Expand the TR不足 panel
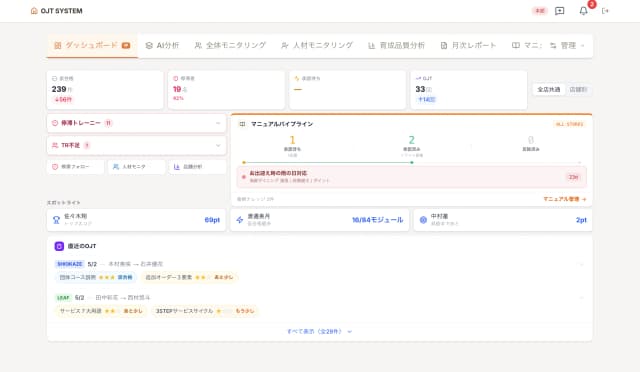The height and width of the screenshot is (372, 640). [136, 145]
